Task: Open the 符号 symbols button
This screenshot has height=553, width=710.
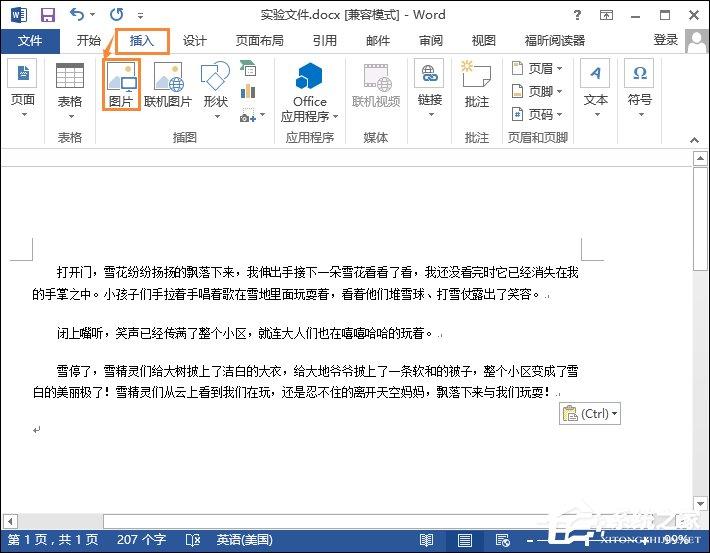Action: click(639, 89)
